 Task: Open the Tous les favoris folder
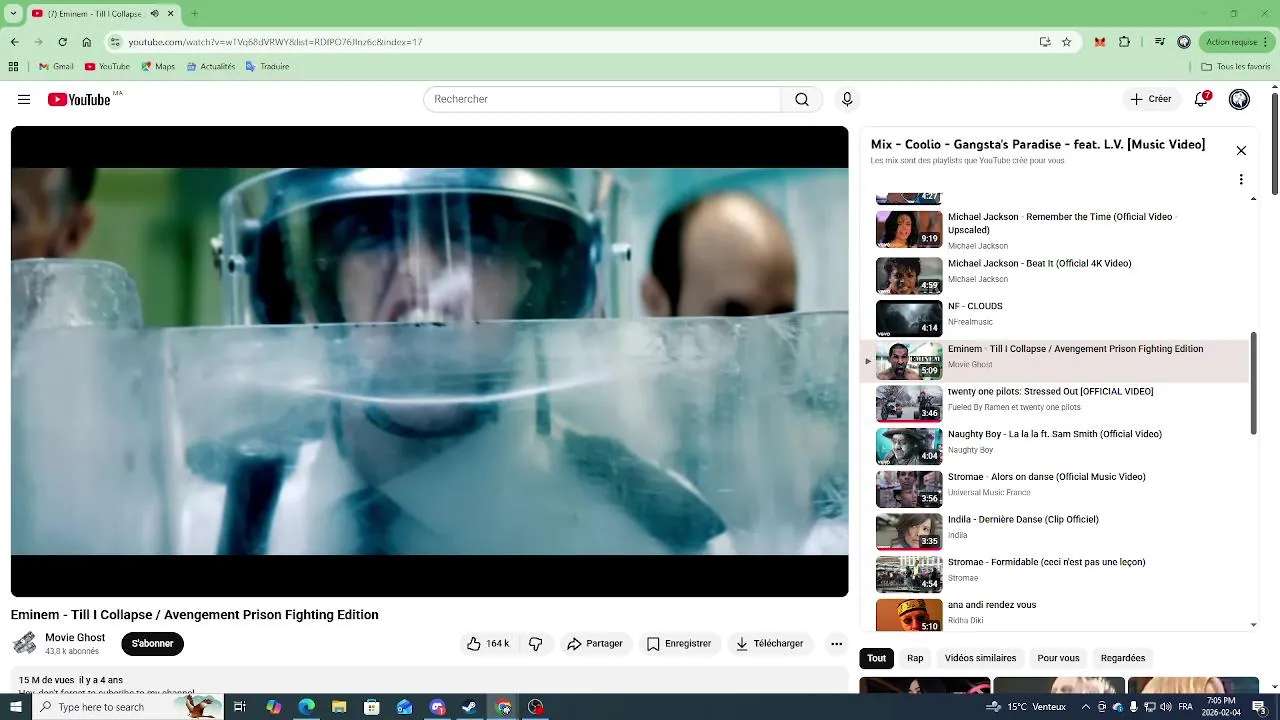tap(1236, 67)
